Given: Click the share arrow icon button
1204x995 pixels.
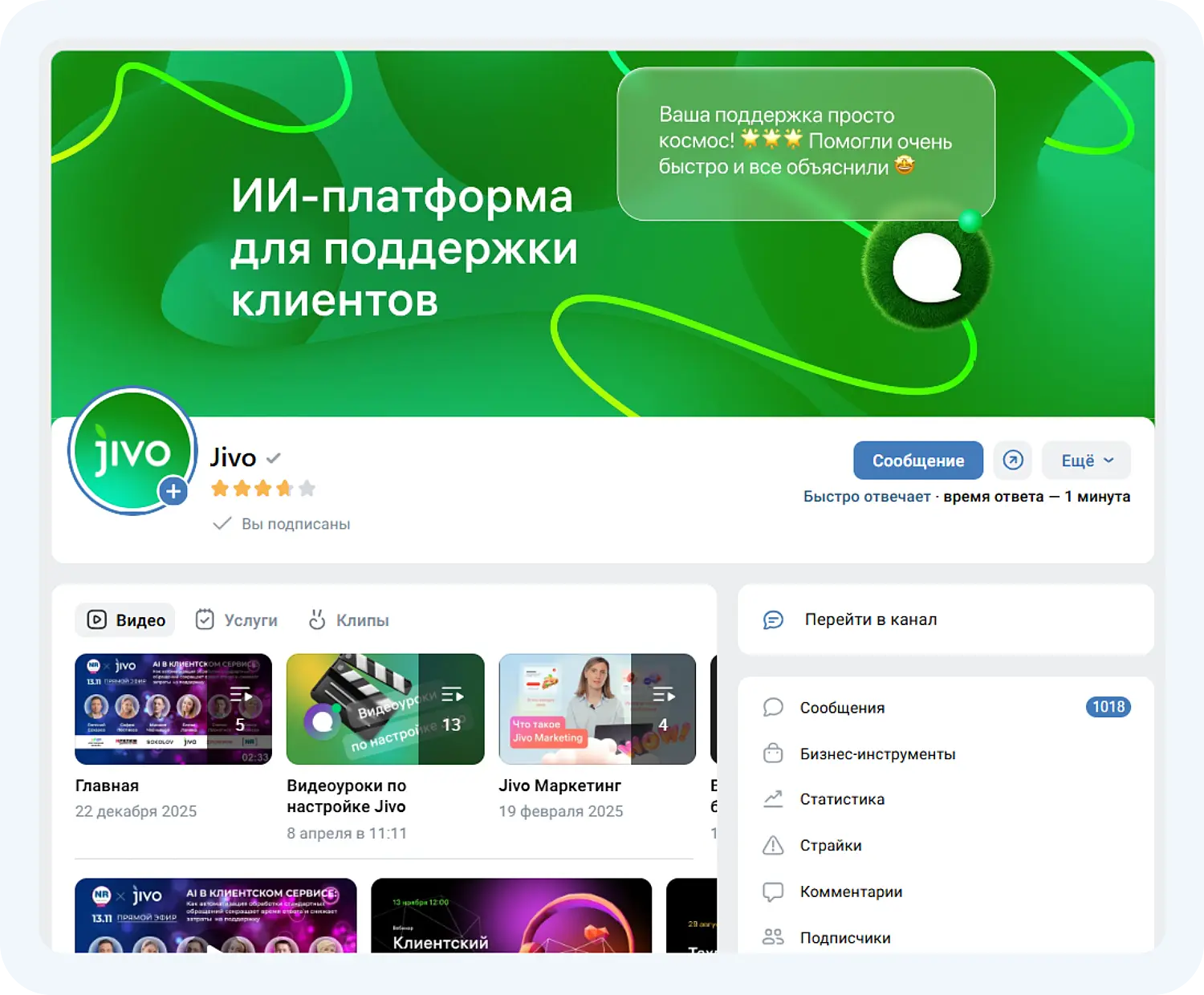Looking at the screenshot, I should click(1013, 461).
